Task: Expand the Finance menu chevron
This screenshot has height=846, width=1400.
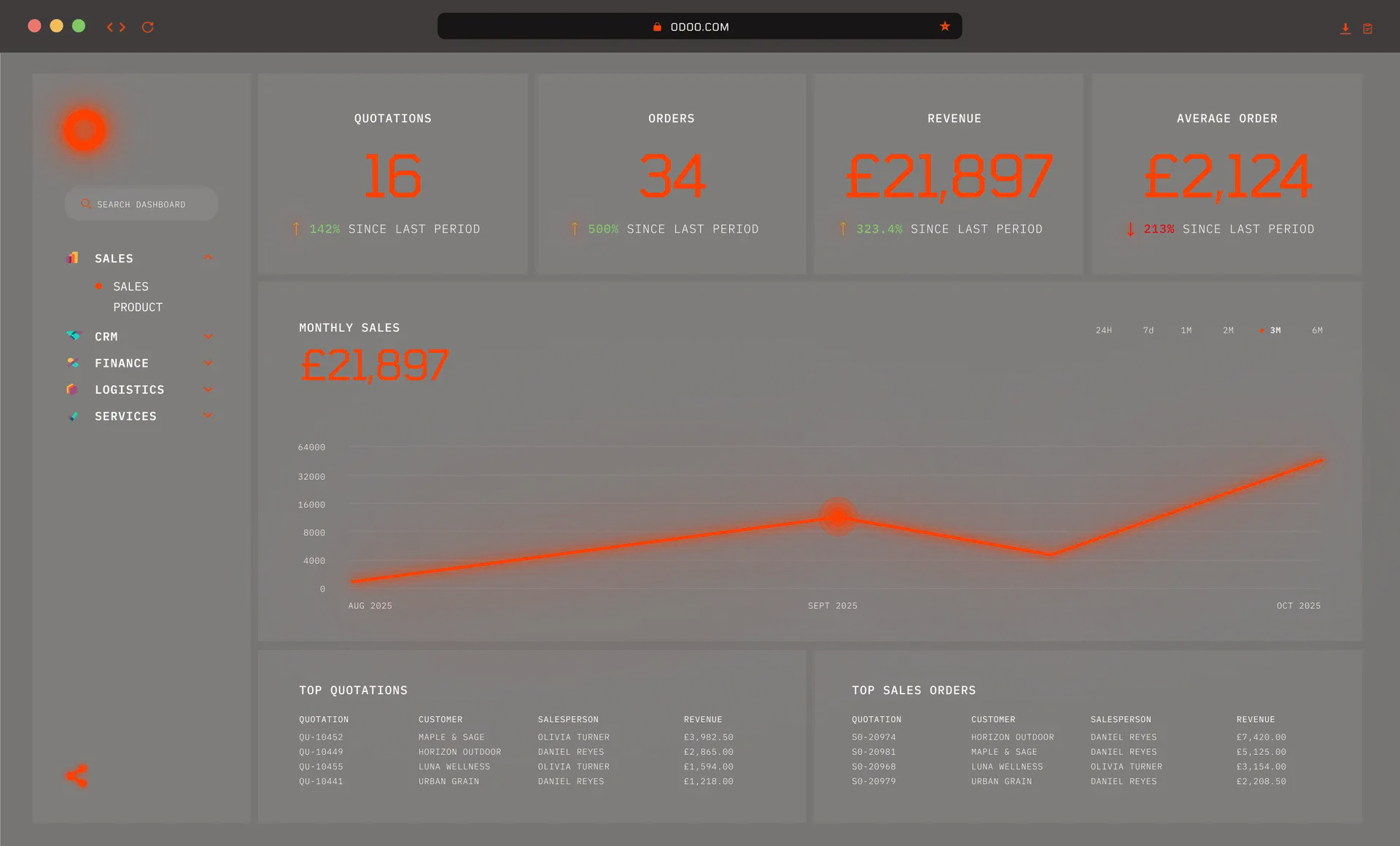Action: (208, 362)
